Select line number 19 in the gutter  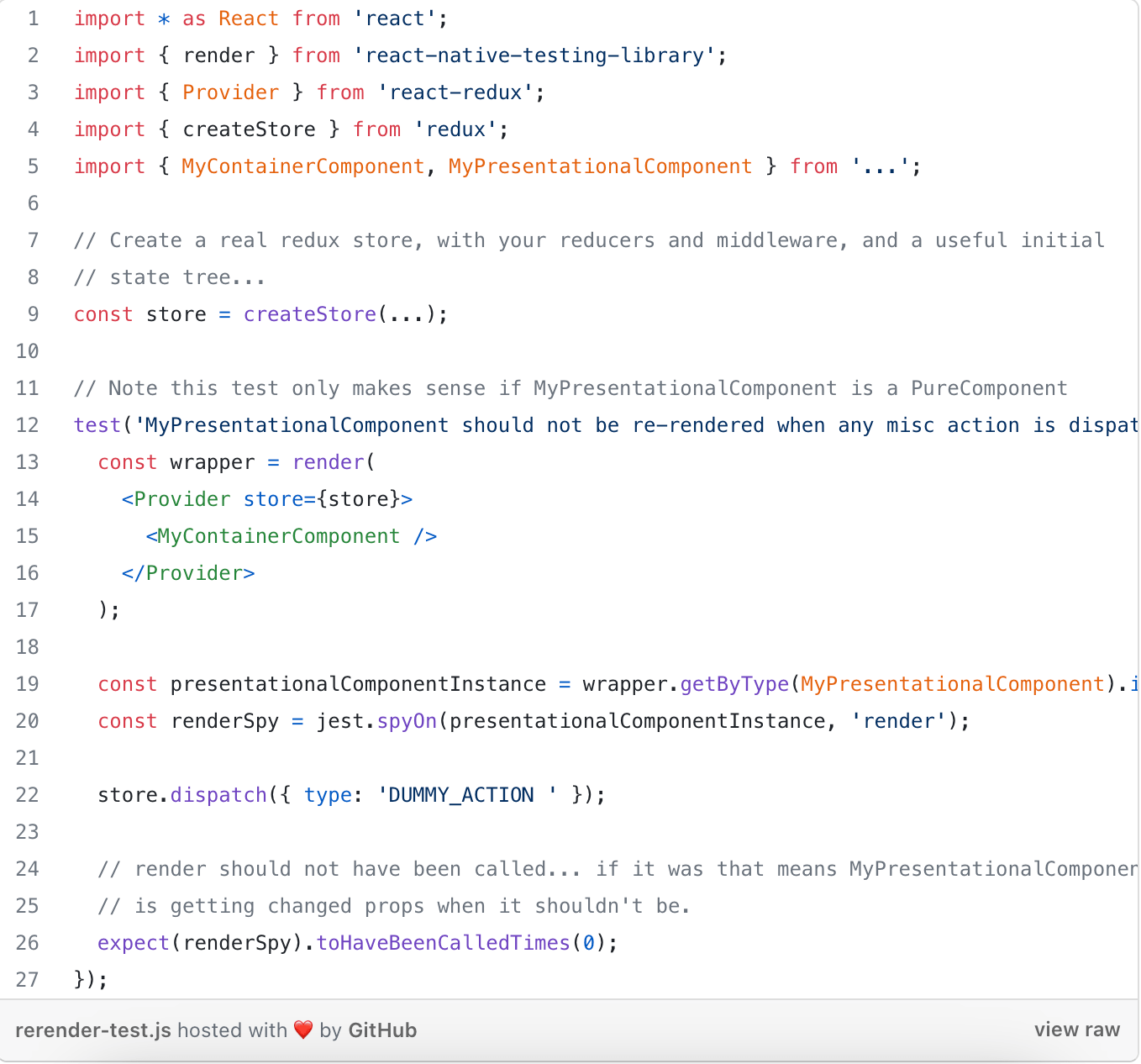click(x=28, y=684)
